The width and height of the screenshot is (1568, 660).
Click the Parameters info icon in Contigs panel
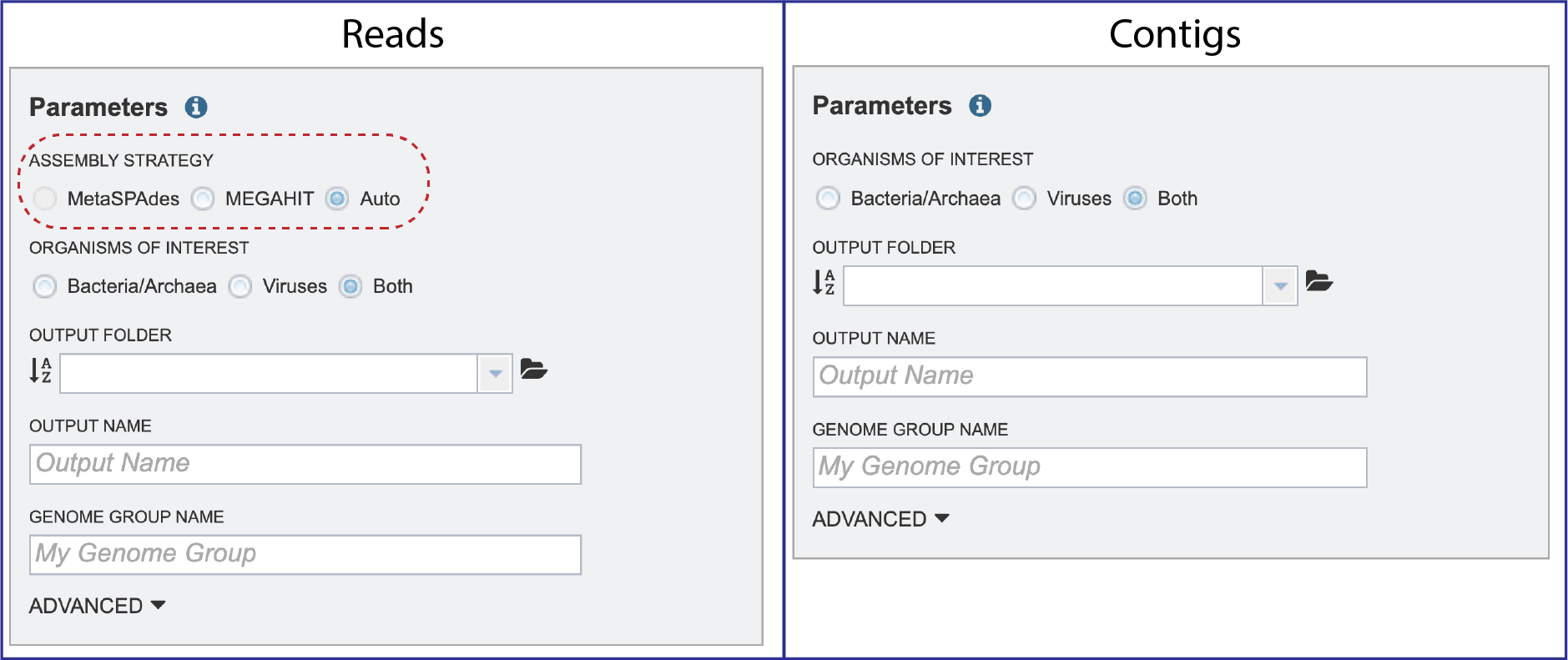click(x=981, y=105)
